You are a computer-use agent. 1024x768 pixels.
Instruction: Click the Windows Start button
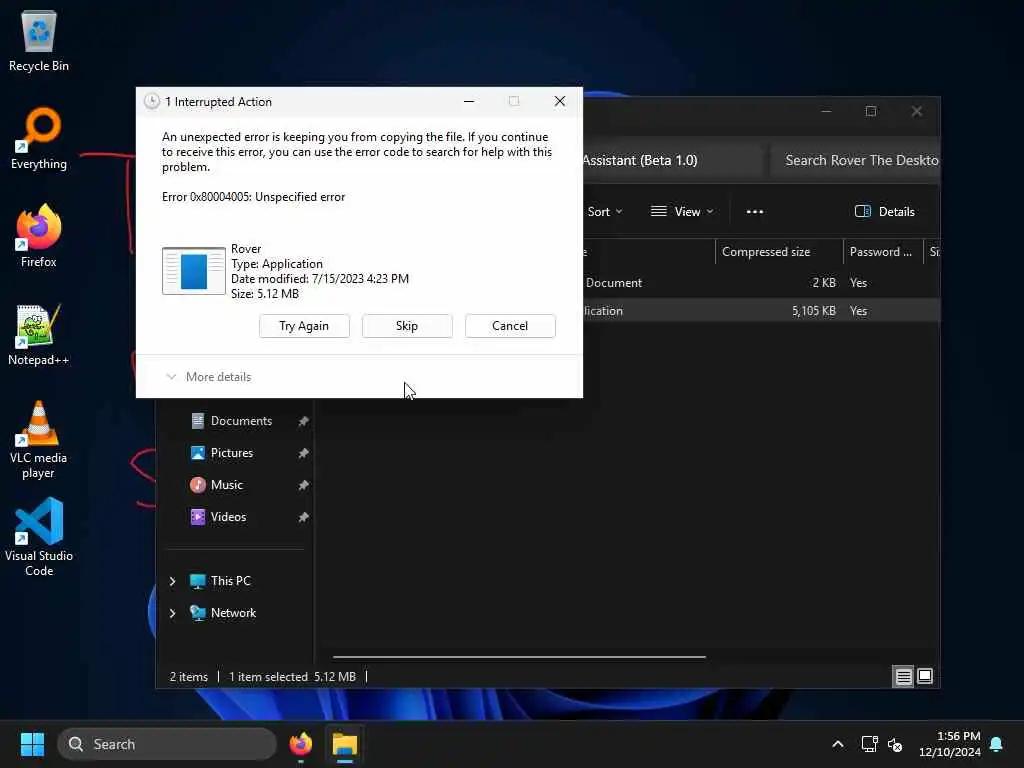point(32,744)
